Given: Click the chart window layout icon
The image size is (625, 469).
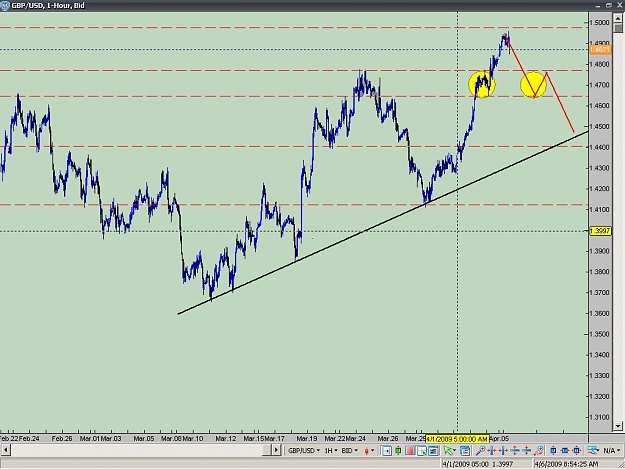Looking at the screenshot, I should point(433,451).
